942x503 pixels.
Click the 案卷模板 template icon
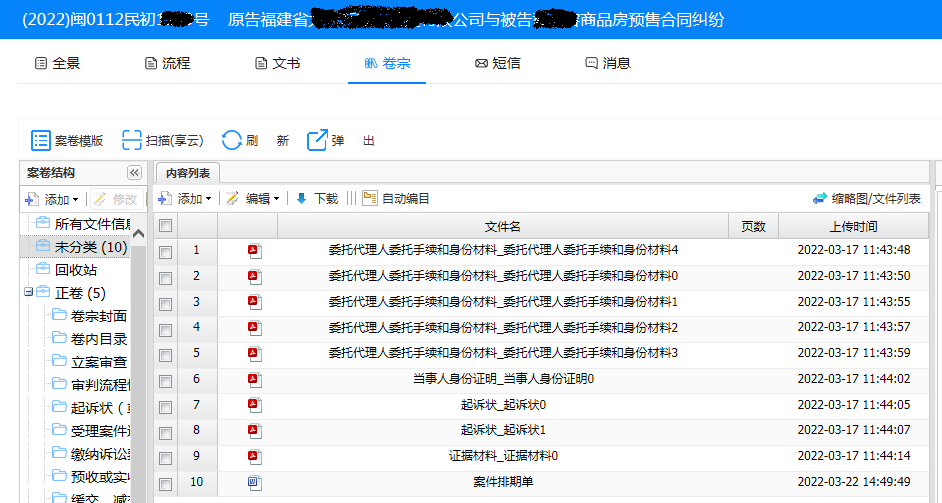coord(41,140)
